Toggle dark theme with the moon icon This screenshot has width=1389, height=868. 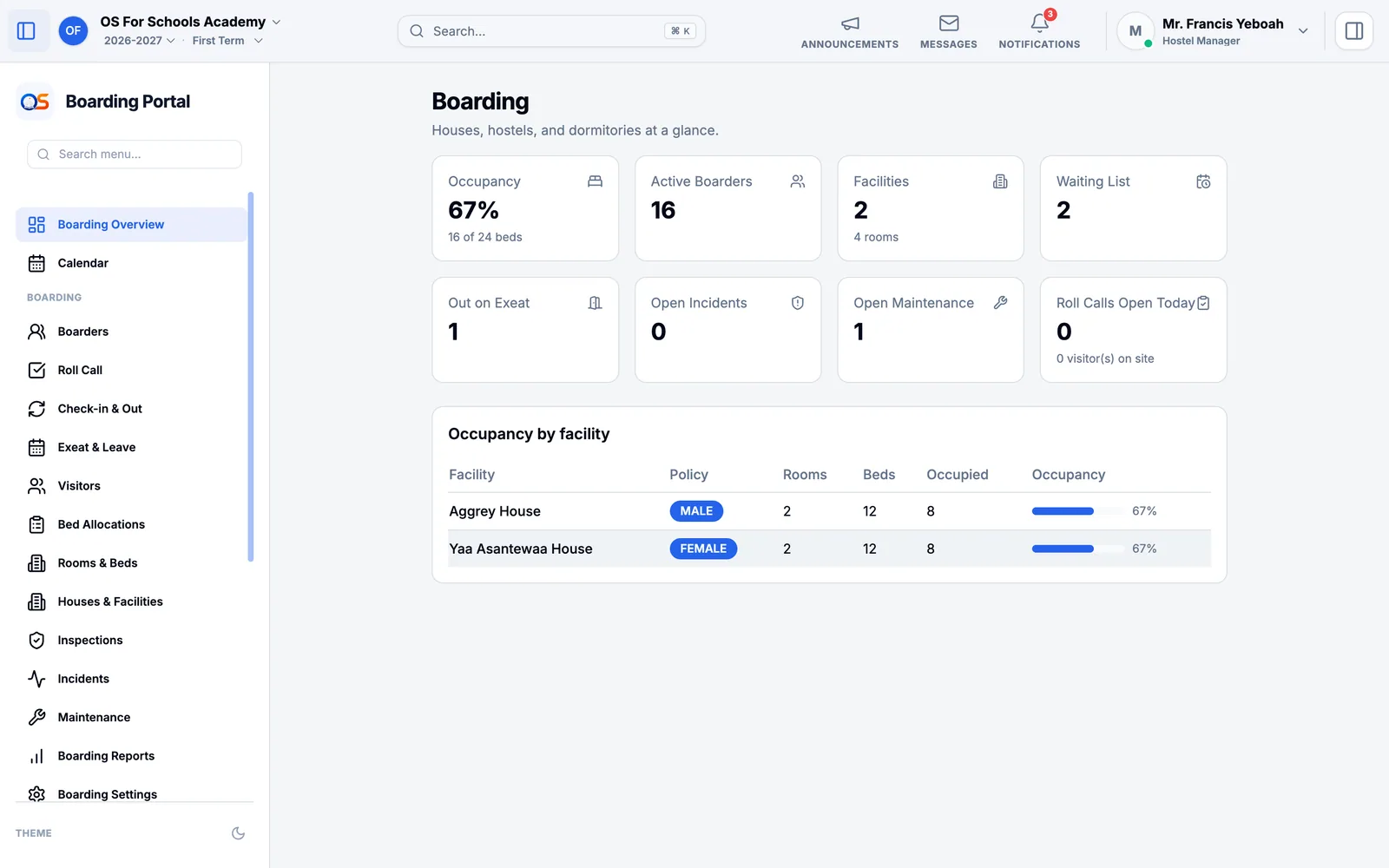pyautogui.click(x=238, y=833)
